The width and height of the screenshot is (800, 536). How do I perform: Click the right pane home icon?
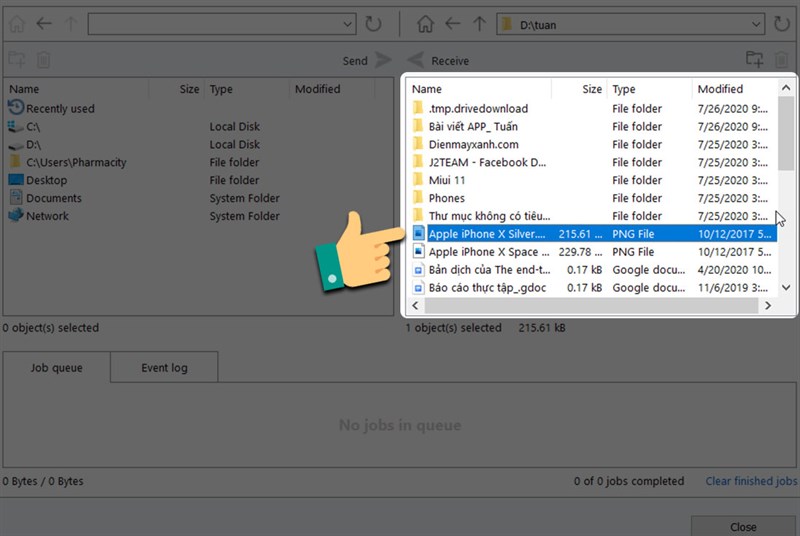click(426, 23)
